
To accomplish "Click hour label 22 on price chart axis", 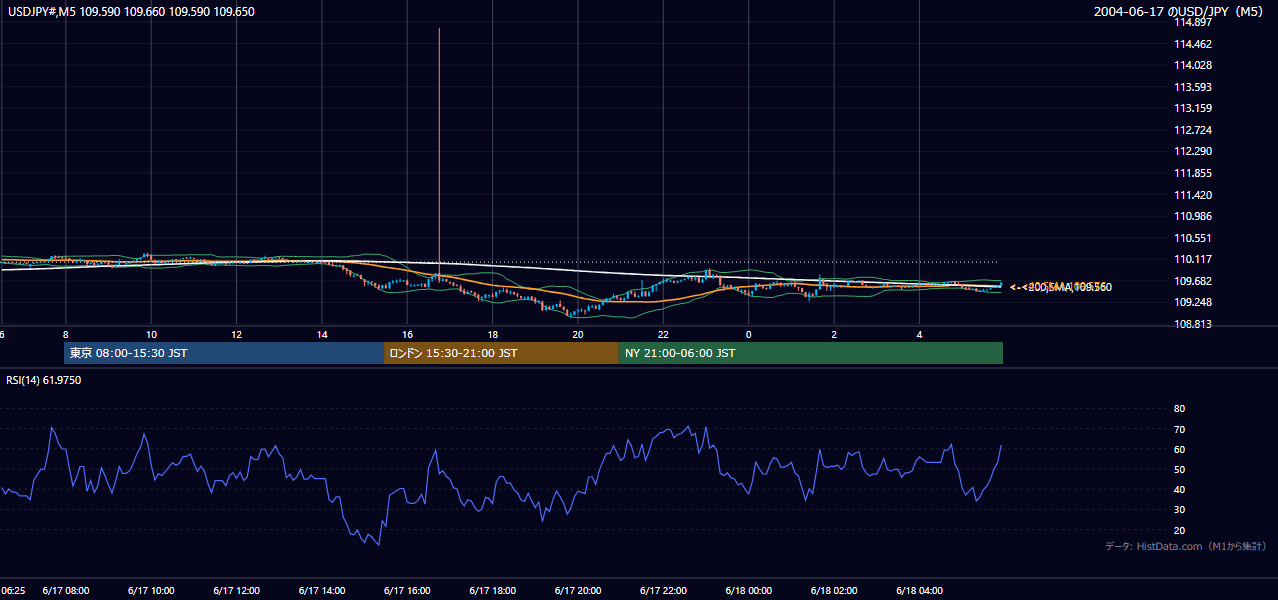I will click(x=663, y=334).
